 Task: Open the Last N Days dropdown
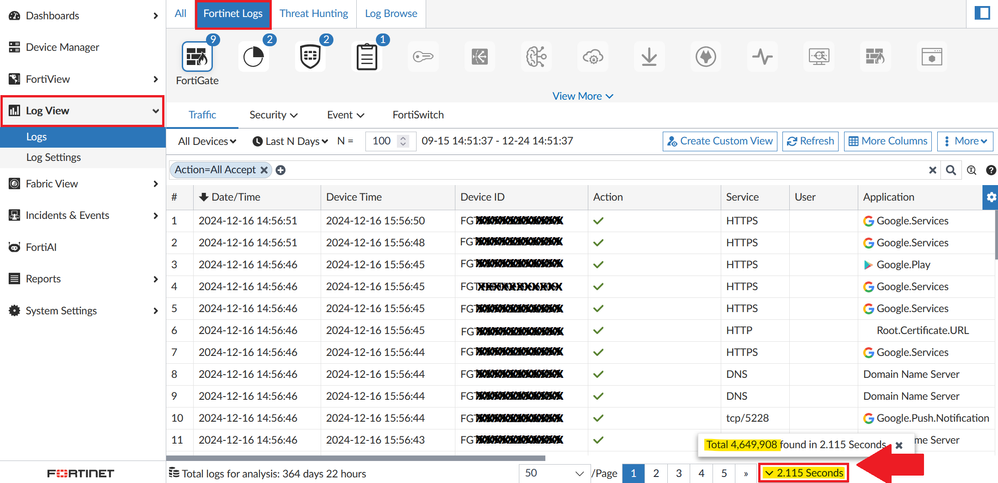coord(290,141)
